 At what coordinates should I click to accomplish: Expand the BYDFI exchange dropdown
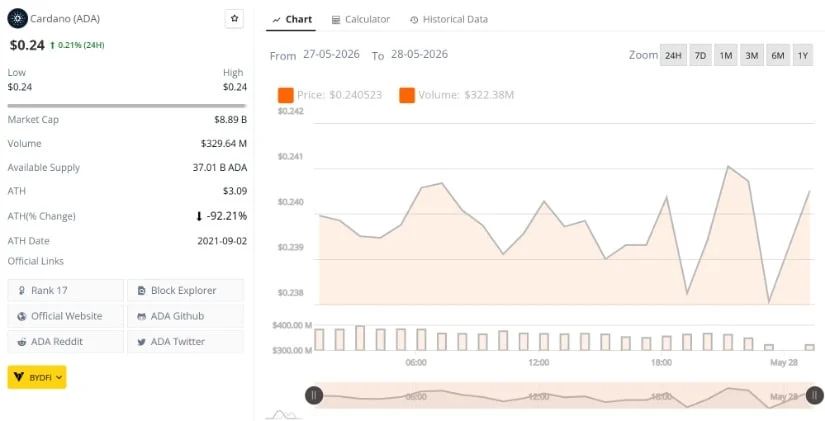pyautogui.click(x=37, y=377)
